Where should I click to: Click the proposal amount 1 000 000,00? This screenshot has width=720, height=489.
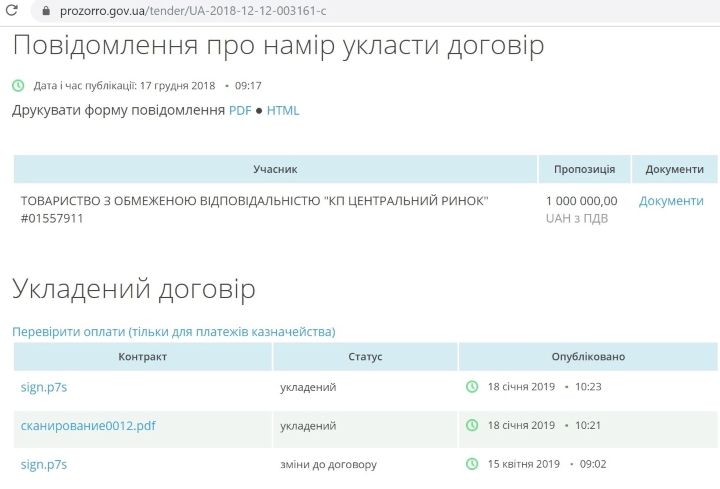(x=582, y=201)
